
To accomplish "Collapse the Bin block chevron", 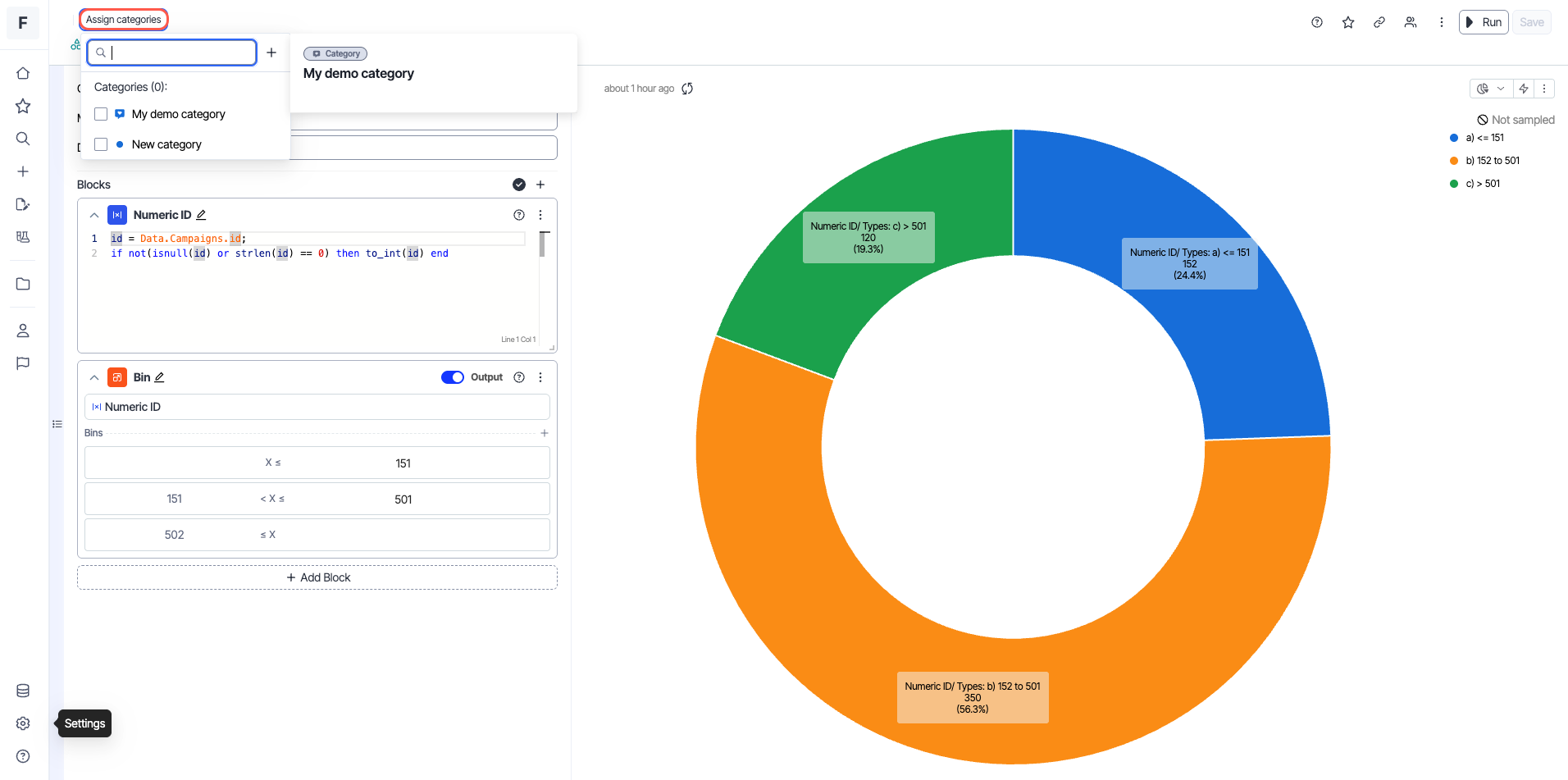I will pyautogui.click(x=94, y=377).
